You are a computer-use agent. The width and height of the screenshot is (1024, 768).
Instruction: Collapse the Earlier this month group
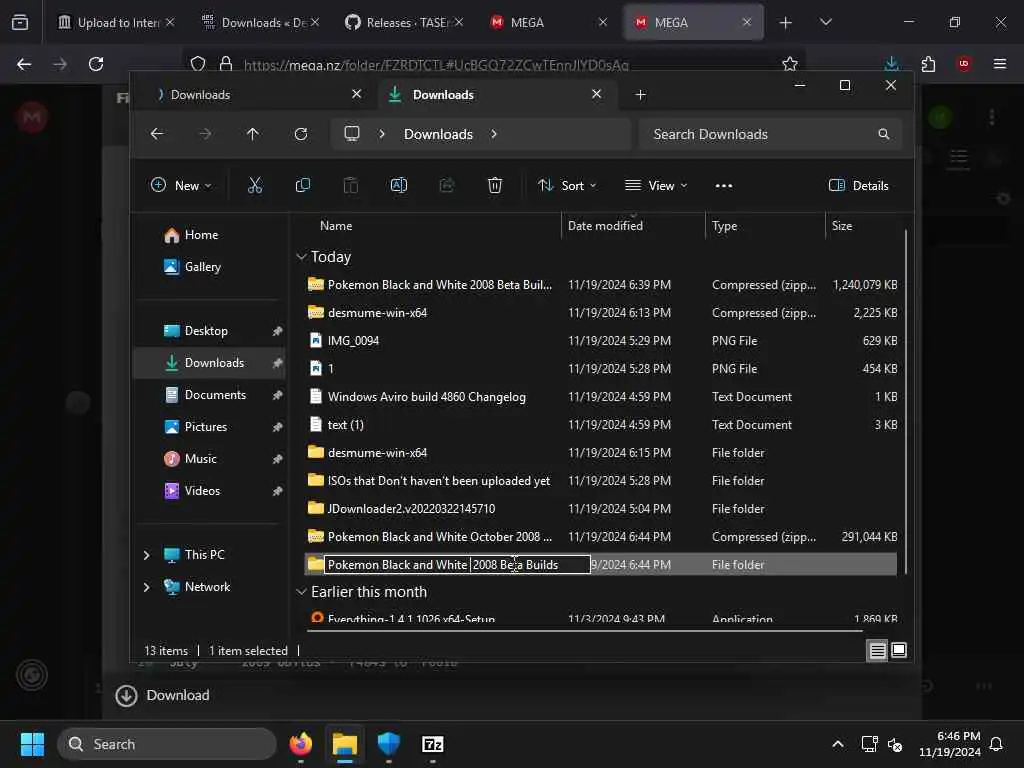(301, 592)
